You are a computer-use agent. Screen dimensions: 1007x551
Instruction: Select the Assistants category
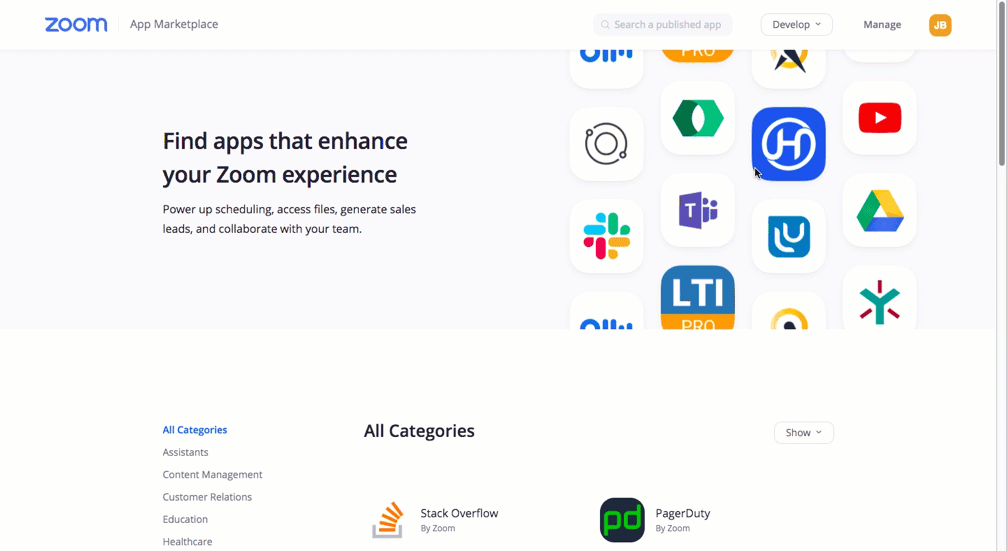tap(186, 452)
